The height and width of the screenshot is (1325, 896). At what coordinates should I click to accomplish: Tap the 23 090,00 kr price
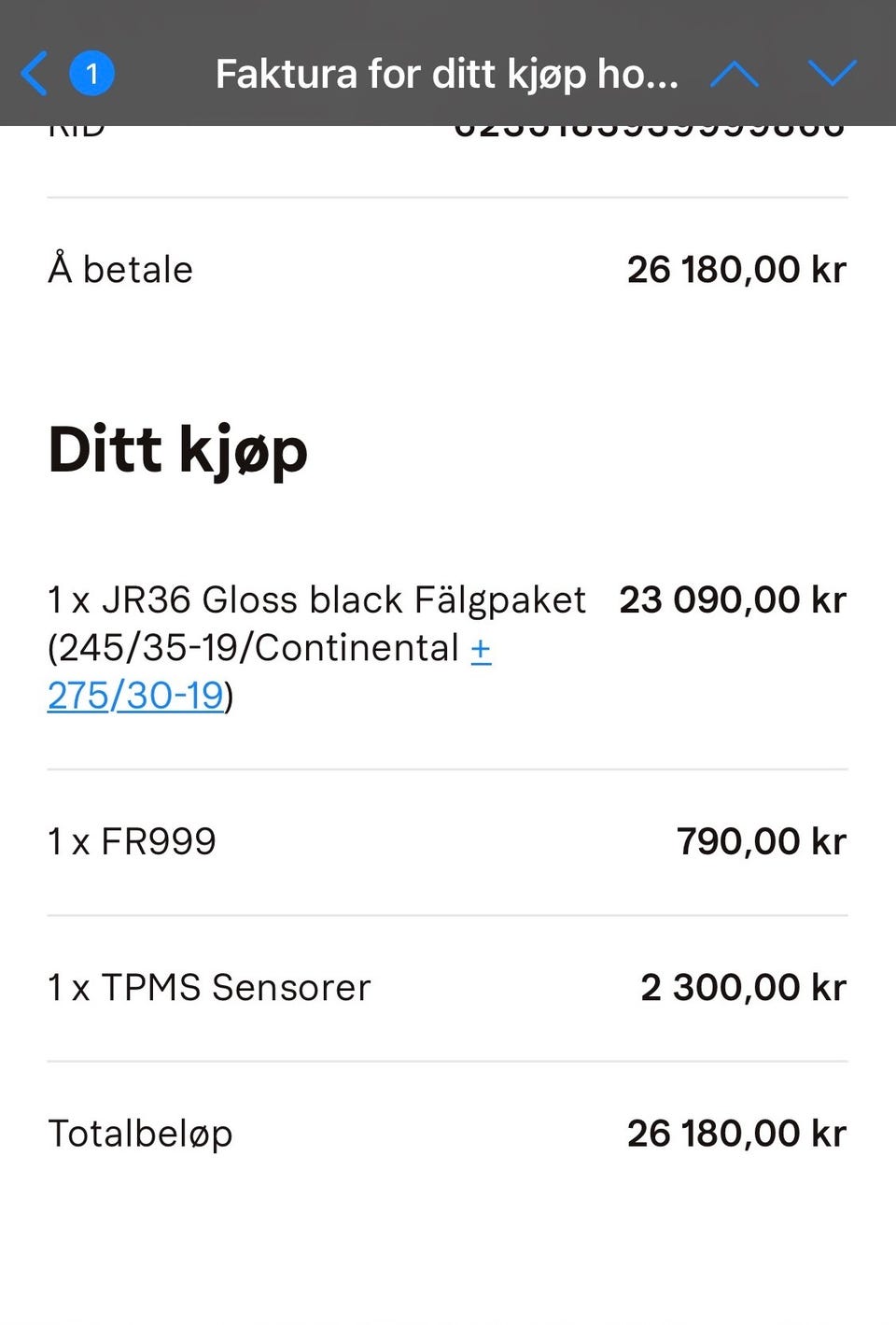pos(732,599)
